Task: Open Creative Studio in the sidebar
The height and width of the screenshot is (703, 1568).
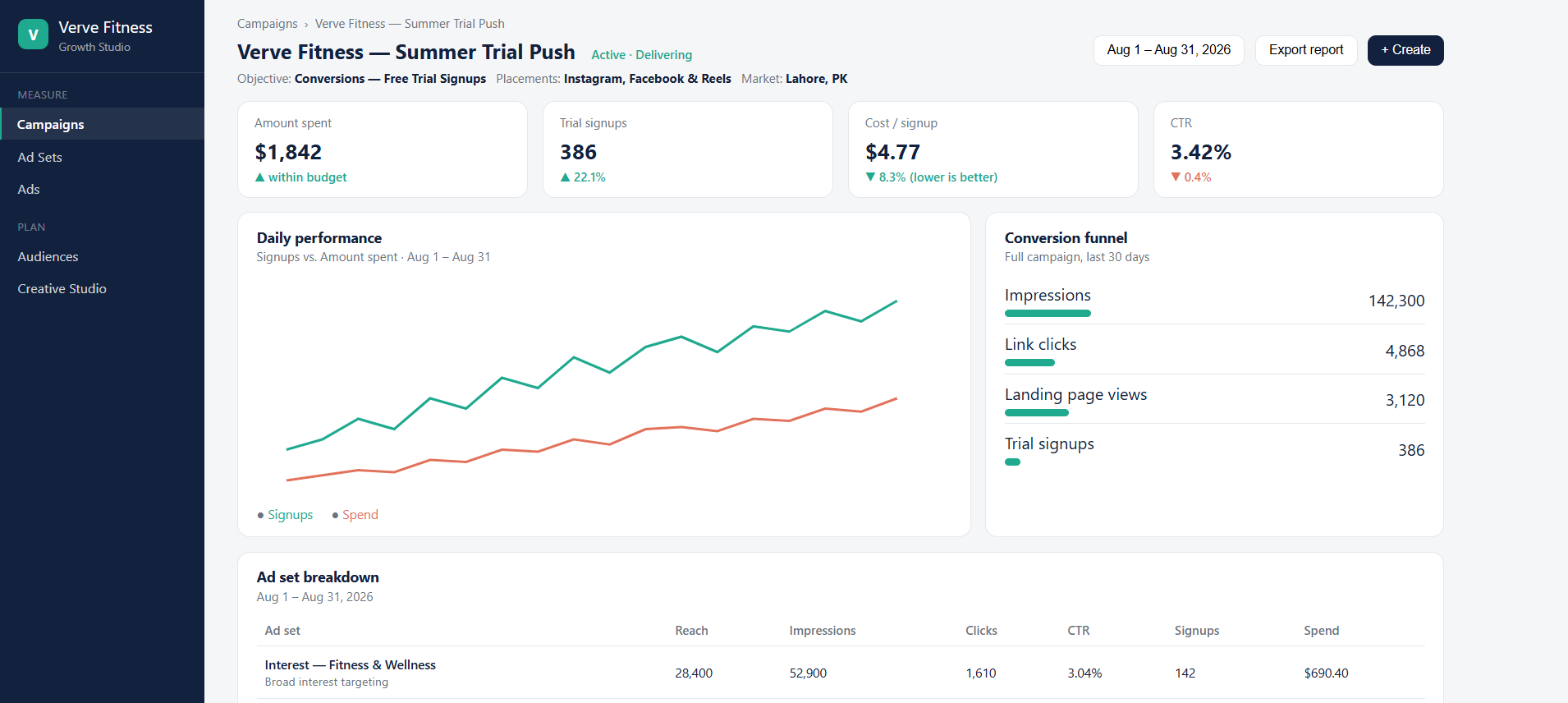Action: (x=102, y=288)
